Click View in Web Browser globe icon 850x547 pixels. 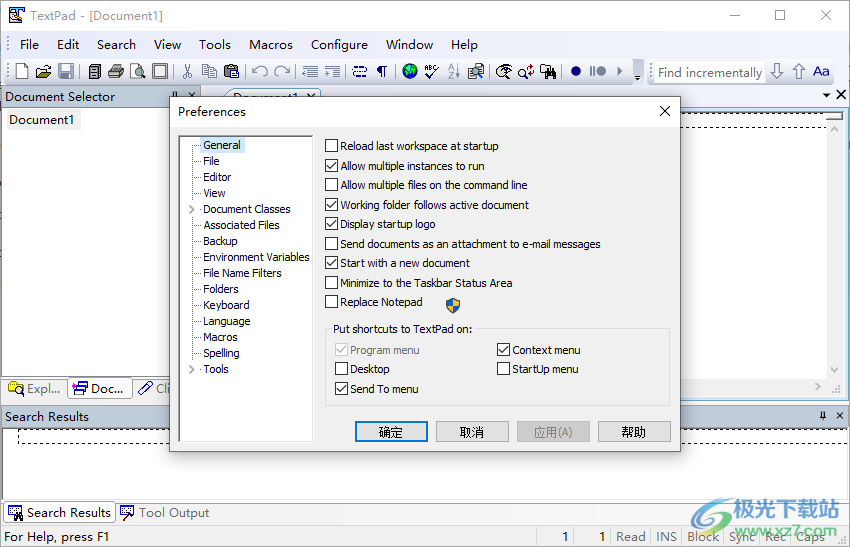click(x=410, y=71)
